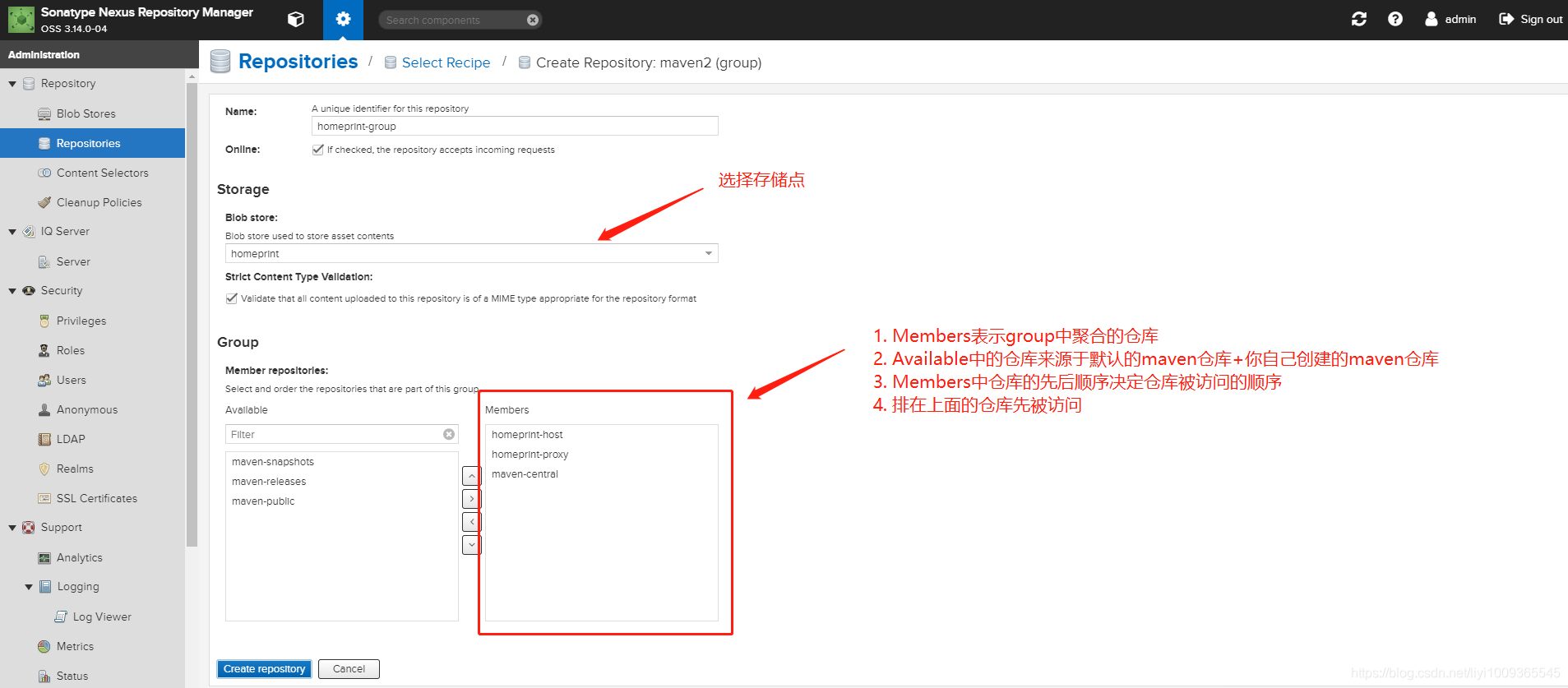Screen dimensions: 1568x688
Task: Click the Cancel button
Action: coord(349,669)
